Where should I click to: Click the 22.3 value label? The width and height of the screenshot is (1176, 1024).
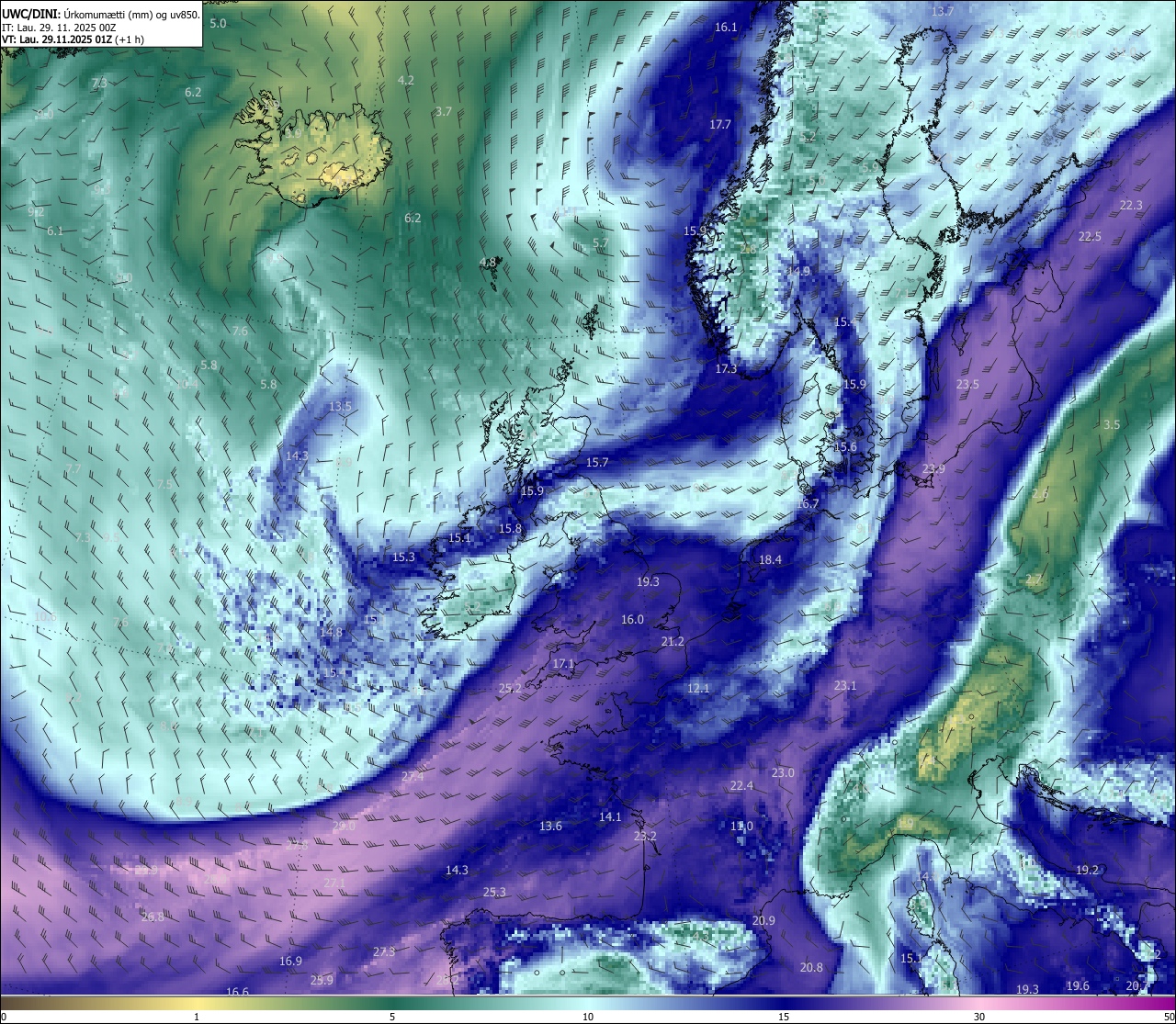(x=1131, y=205)
